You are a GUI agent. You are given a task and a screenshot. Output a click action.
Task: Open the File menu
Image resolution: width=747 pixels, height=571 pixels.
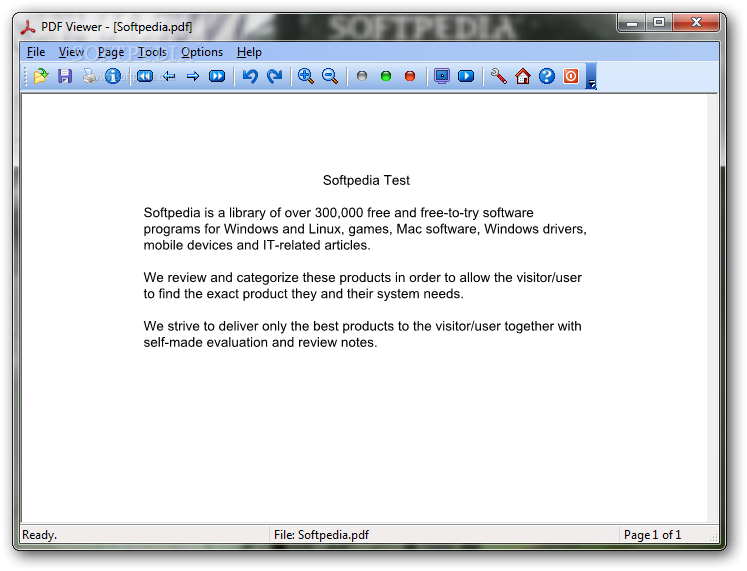point(36,52)
